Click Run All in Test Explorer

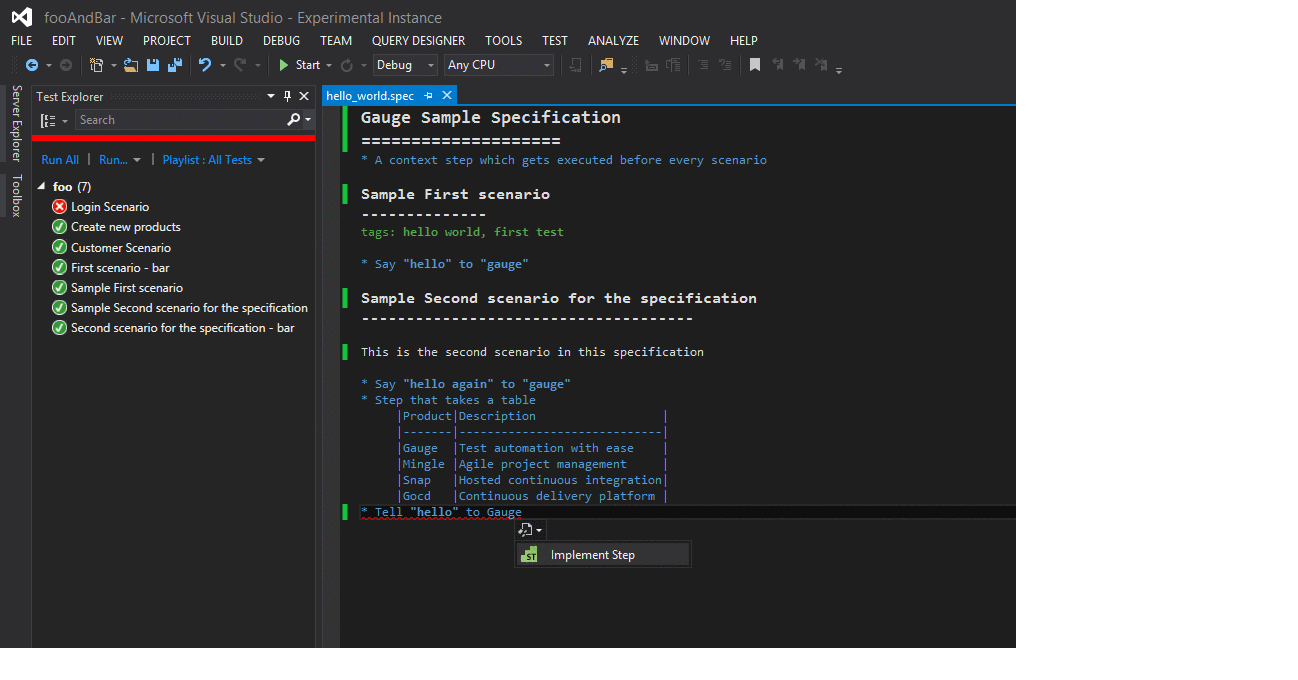60,160
